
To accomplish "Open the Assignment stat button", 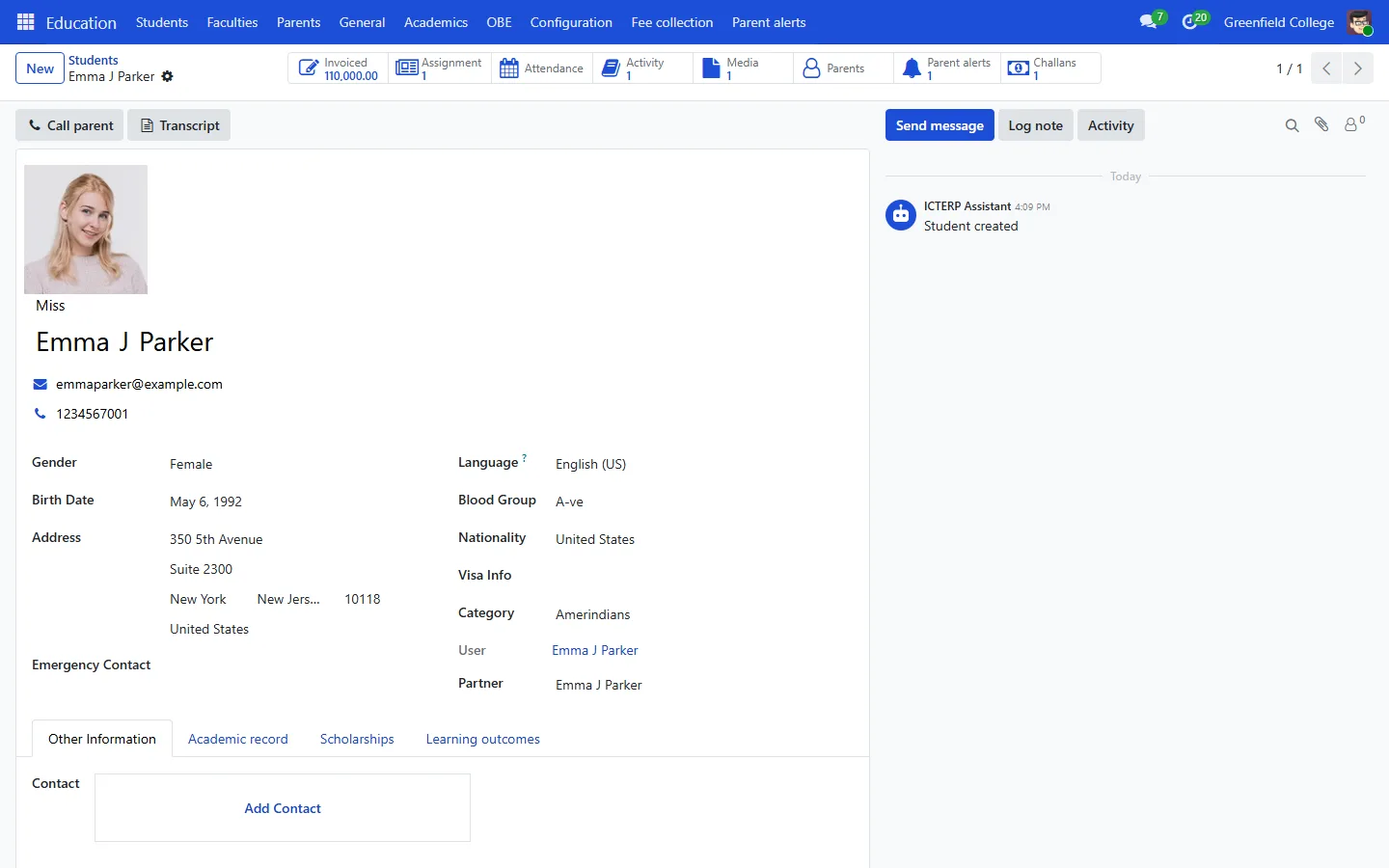I will (439, 68).
